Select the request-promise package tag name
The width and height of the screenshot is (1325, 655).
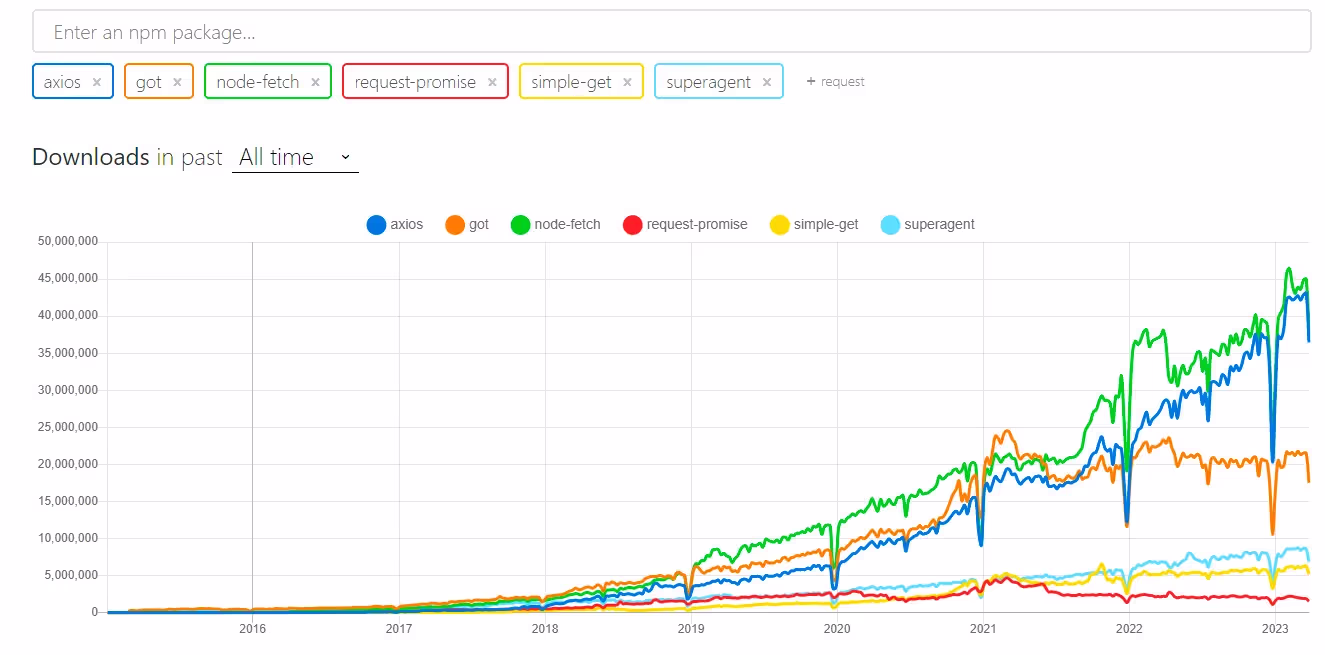click(x=415, y=82)
